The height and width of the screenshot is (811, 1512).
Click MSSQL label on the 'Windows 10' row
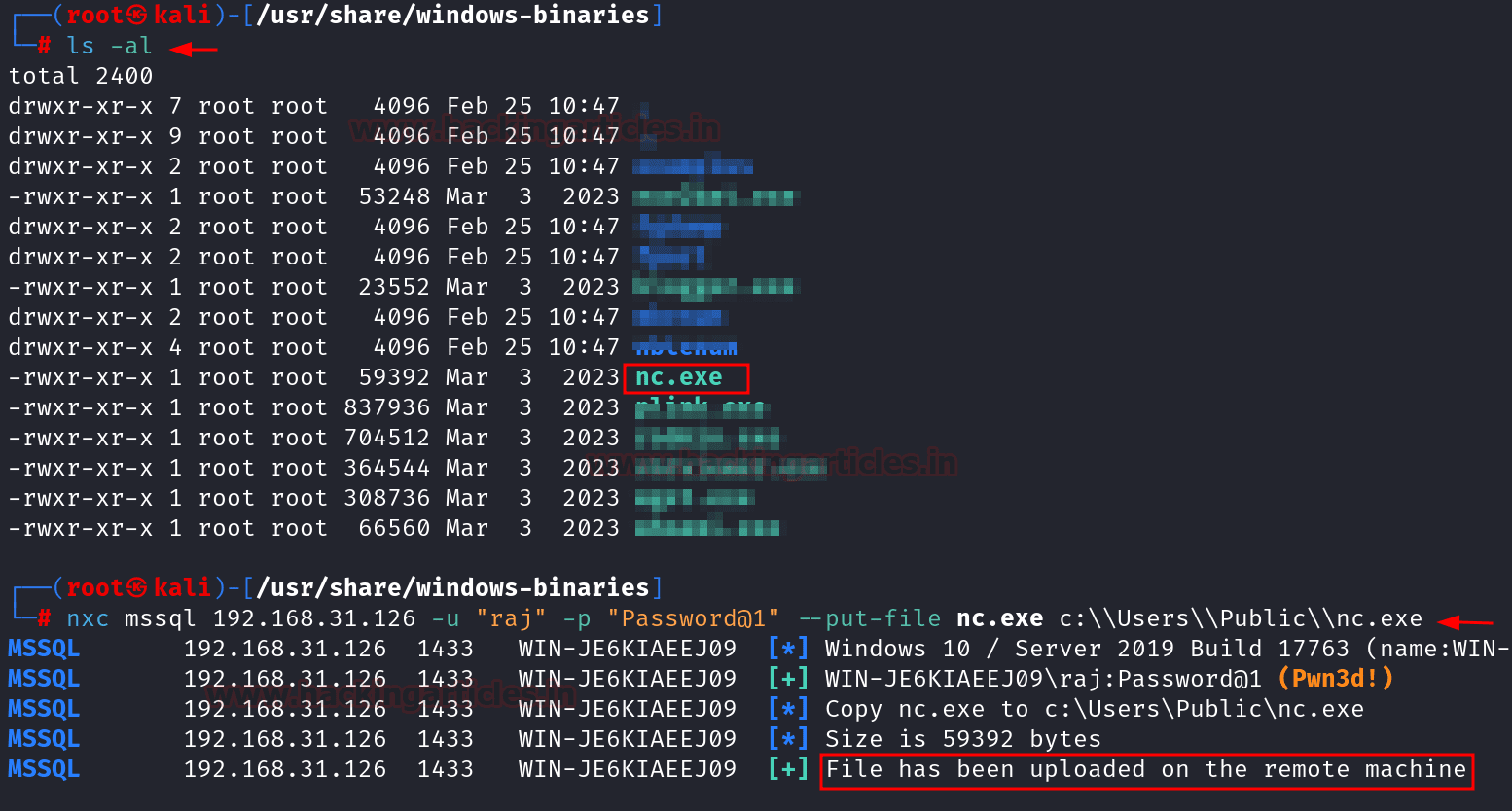click(x=44, y=649)
